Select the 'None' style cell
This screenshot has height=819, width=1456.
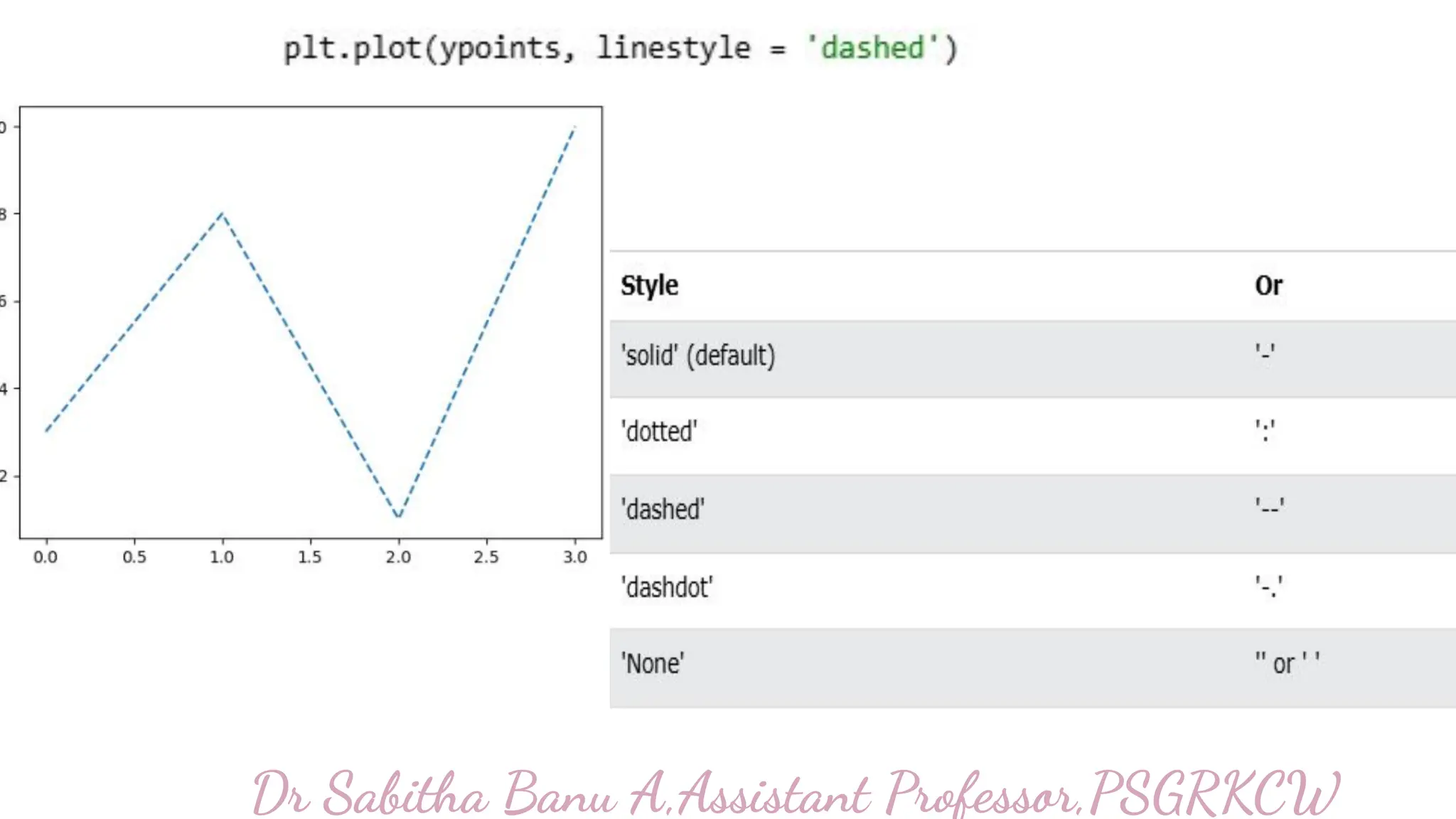coord(653,663)
